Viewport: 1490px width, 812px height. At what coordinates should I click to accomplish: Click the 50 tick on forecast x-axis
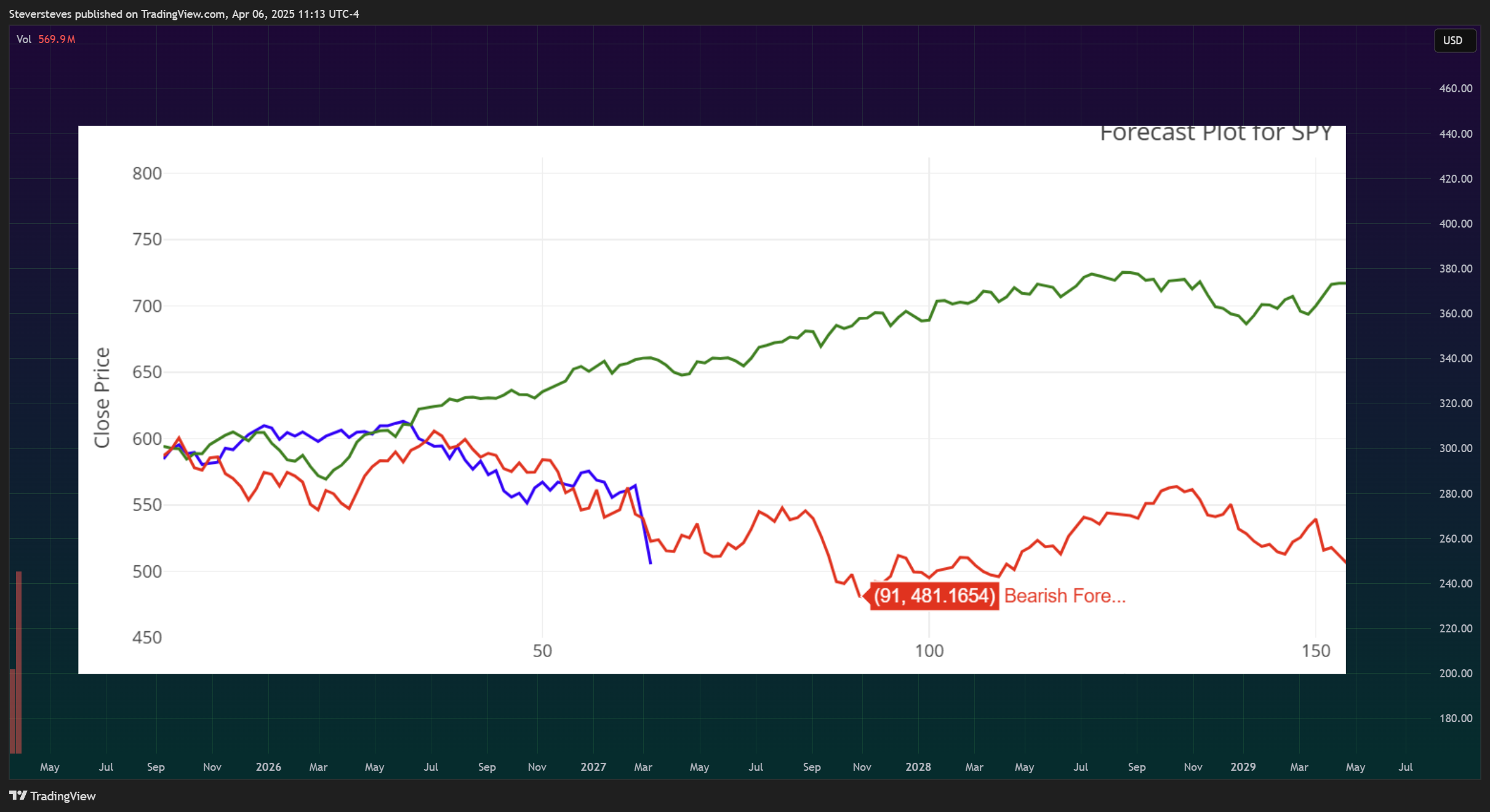[542, 651]
